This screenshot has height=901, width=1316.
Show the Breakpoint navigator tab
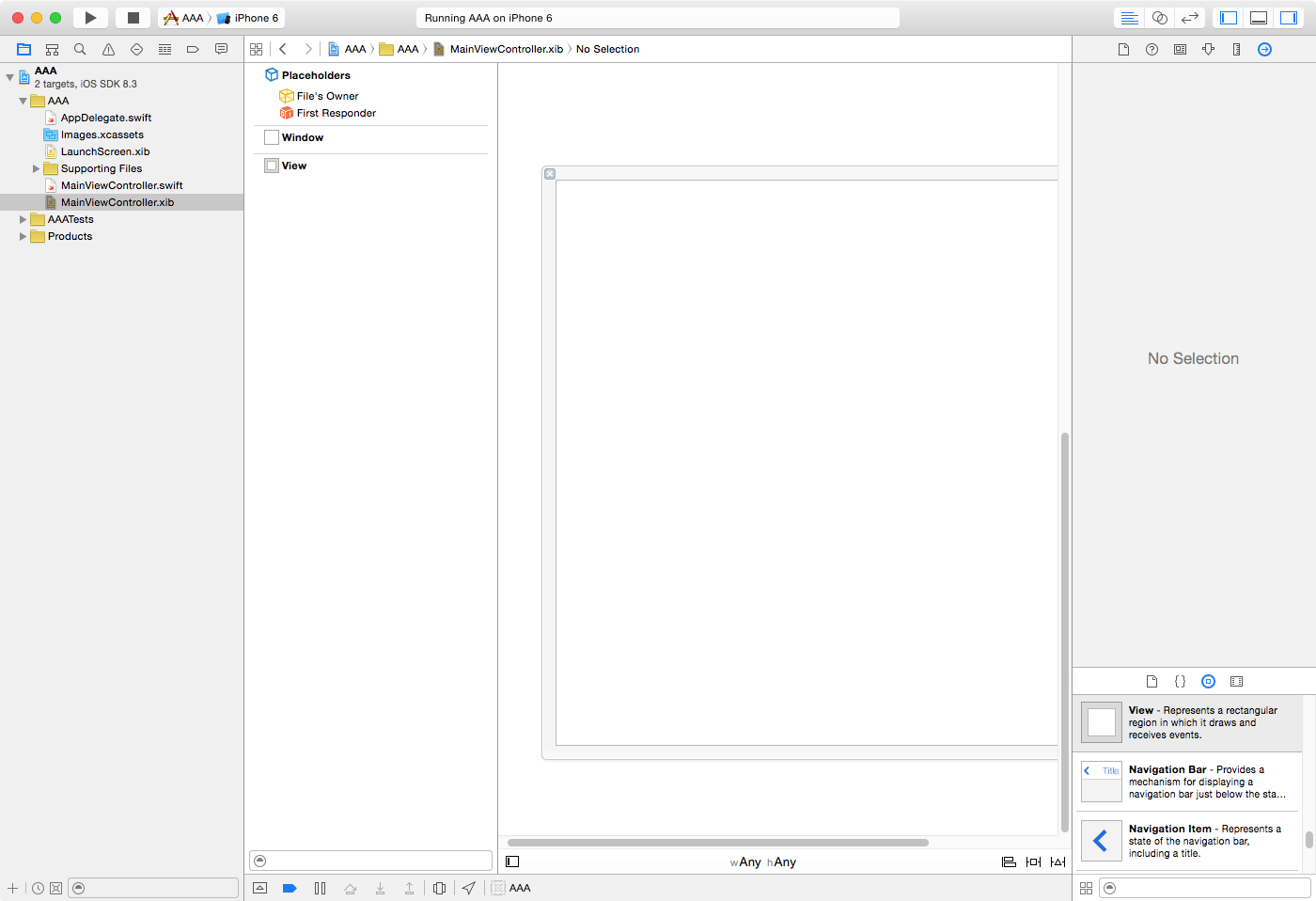click(193, 49)
